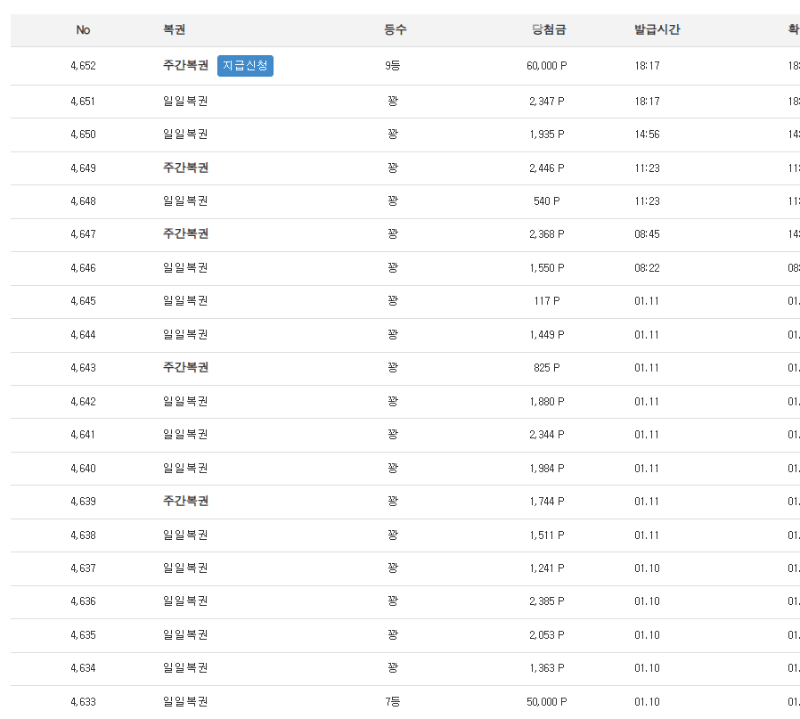800x719 pixels.
Task: Open the 주간복권 entry in row 4,643
Action: (185, 368)
